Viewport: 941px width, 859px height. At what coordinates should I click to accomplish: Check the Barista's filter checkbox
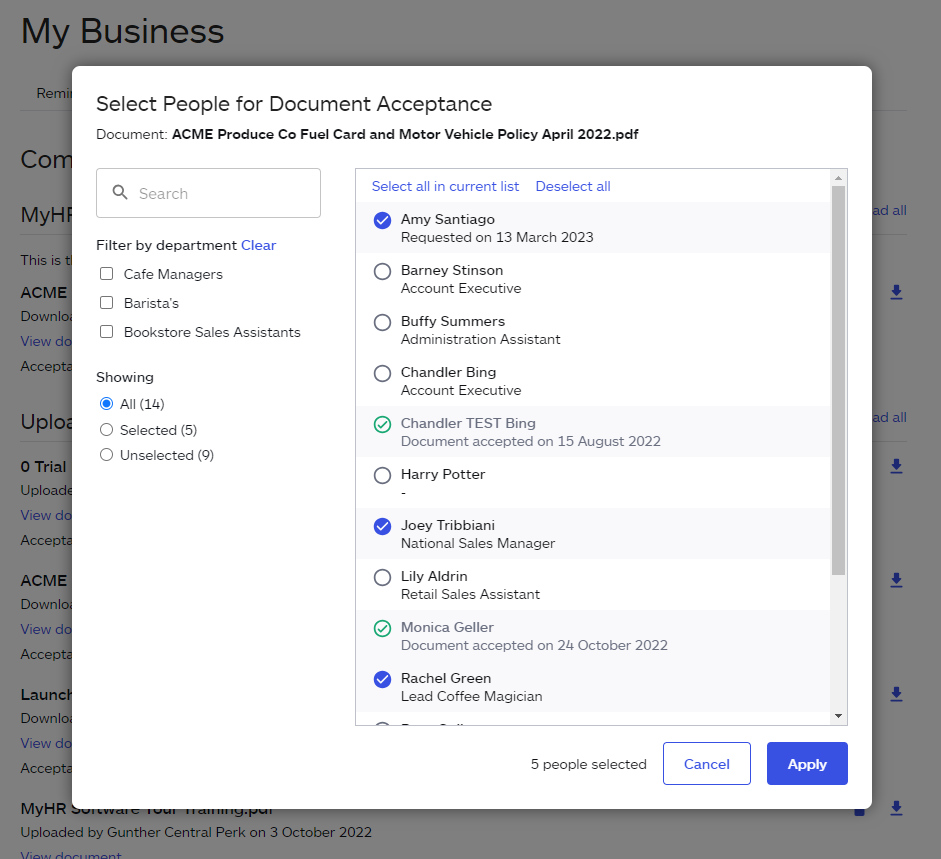click(106, 302)
